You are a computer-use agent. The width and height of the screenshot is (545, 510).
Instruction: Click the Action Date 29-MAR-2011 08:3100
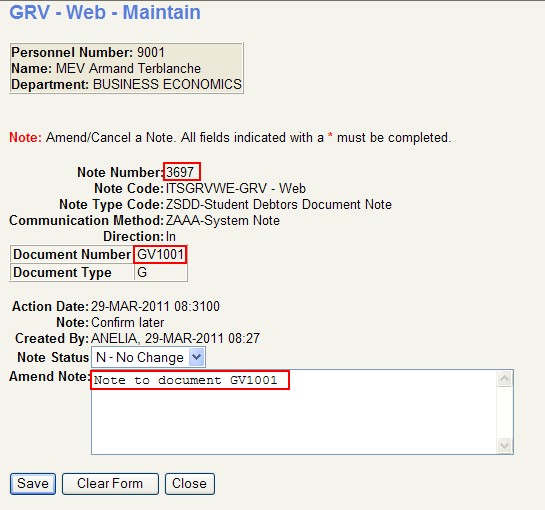(x=155, y=306)
